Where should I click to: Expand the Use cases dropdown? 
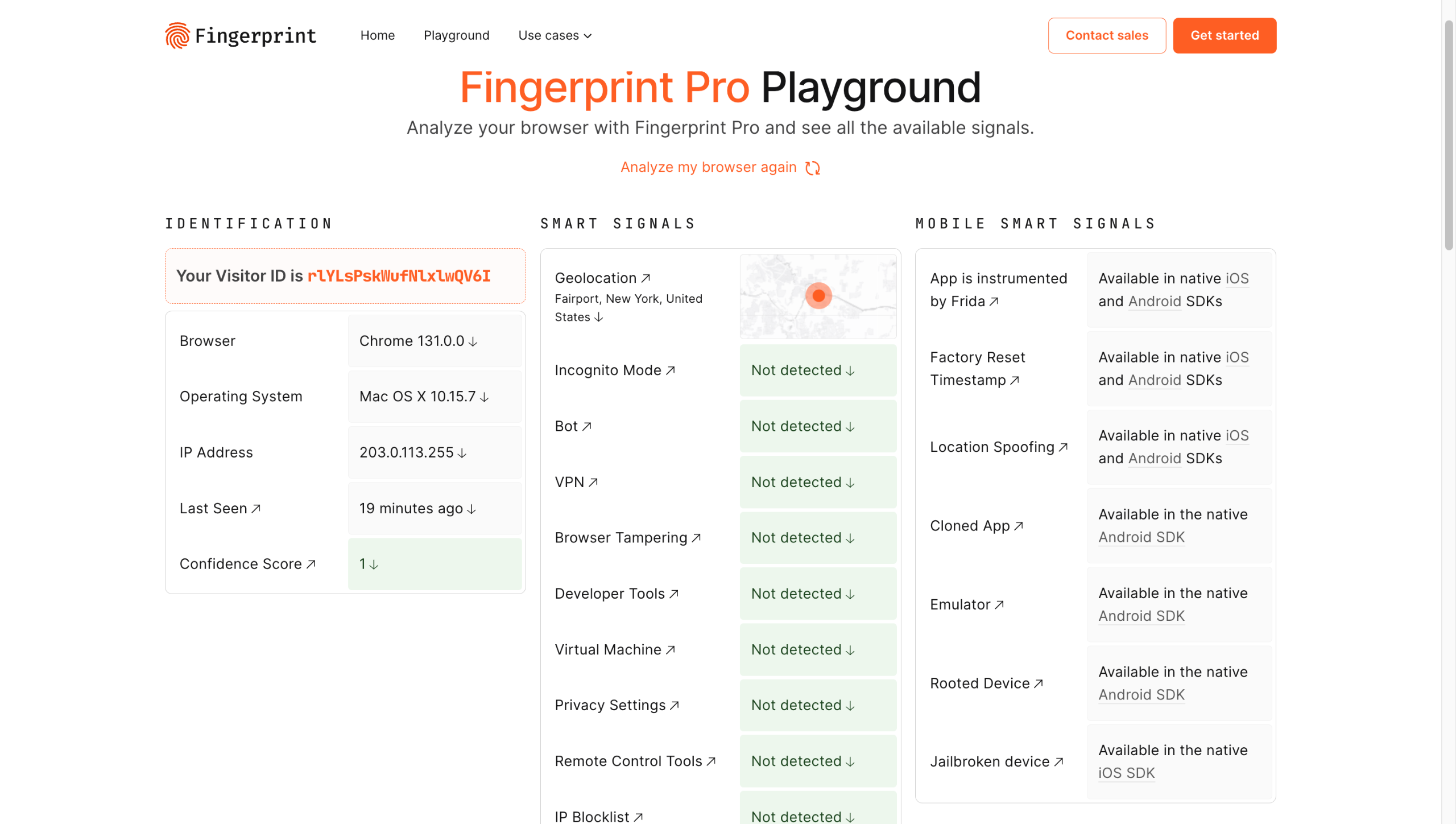pyautogui.click(x=555, y=35)
